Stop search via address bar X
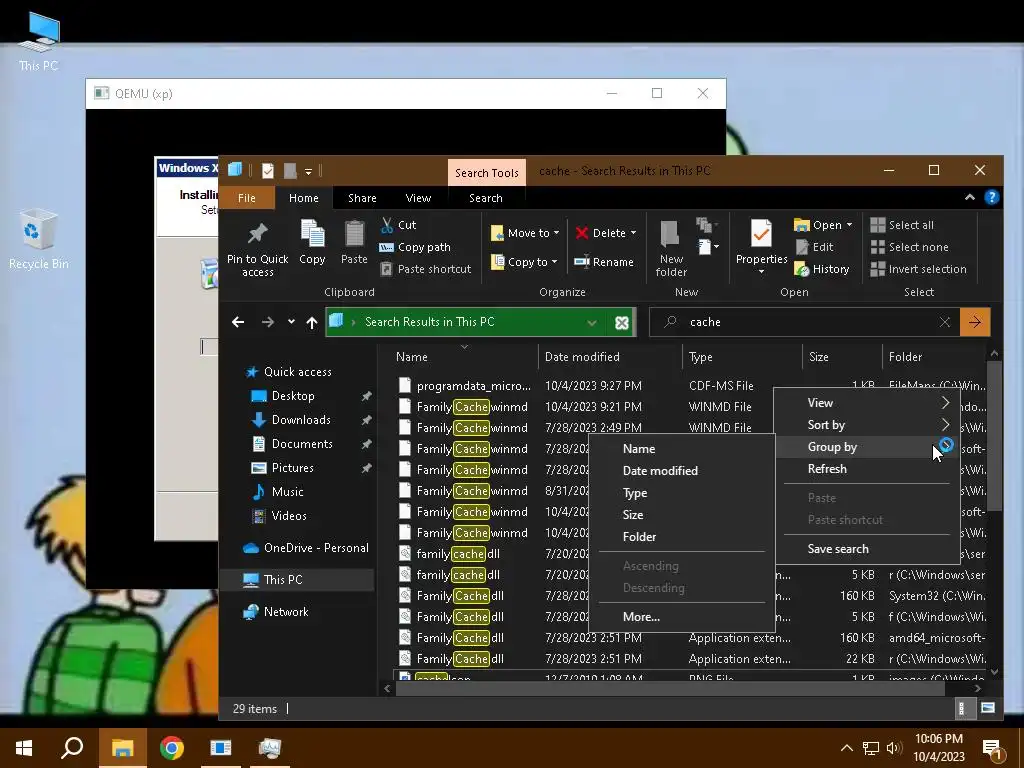Screen dimensions: 1024x768 [622, 322]
